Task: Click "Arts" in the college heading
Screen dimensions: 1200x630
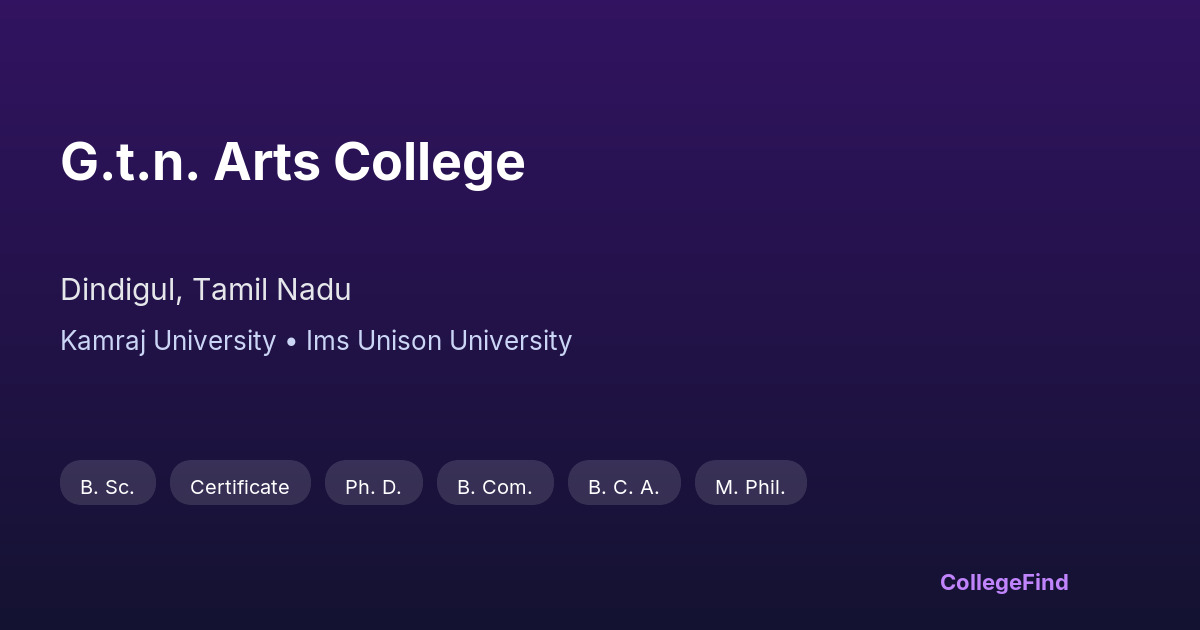Action: click(x=266, y=162)
